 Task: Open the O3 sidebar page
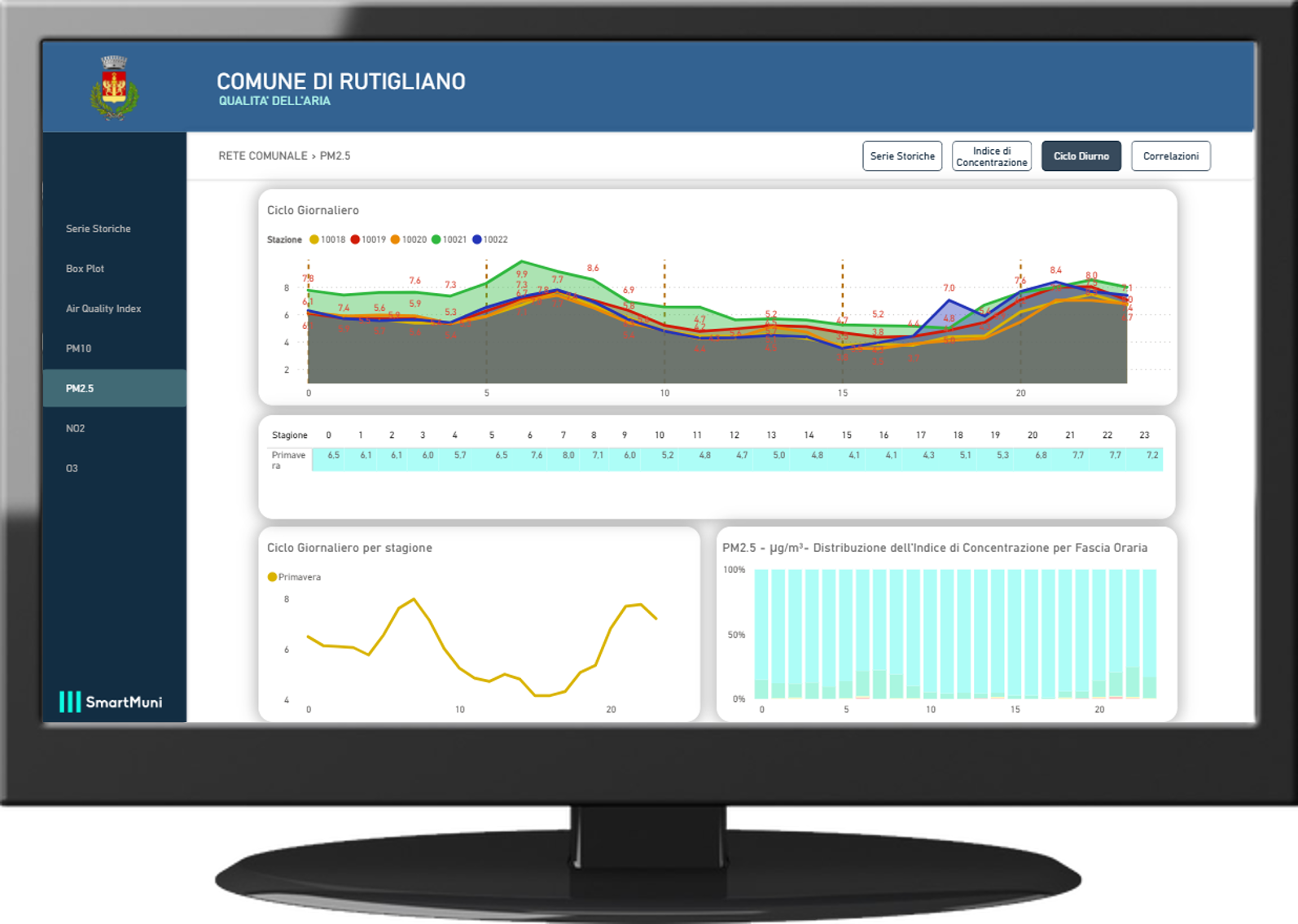(72, 468)
